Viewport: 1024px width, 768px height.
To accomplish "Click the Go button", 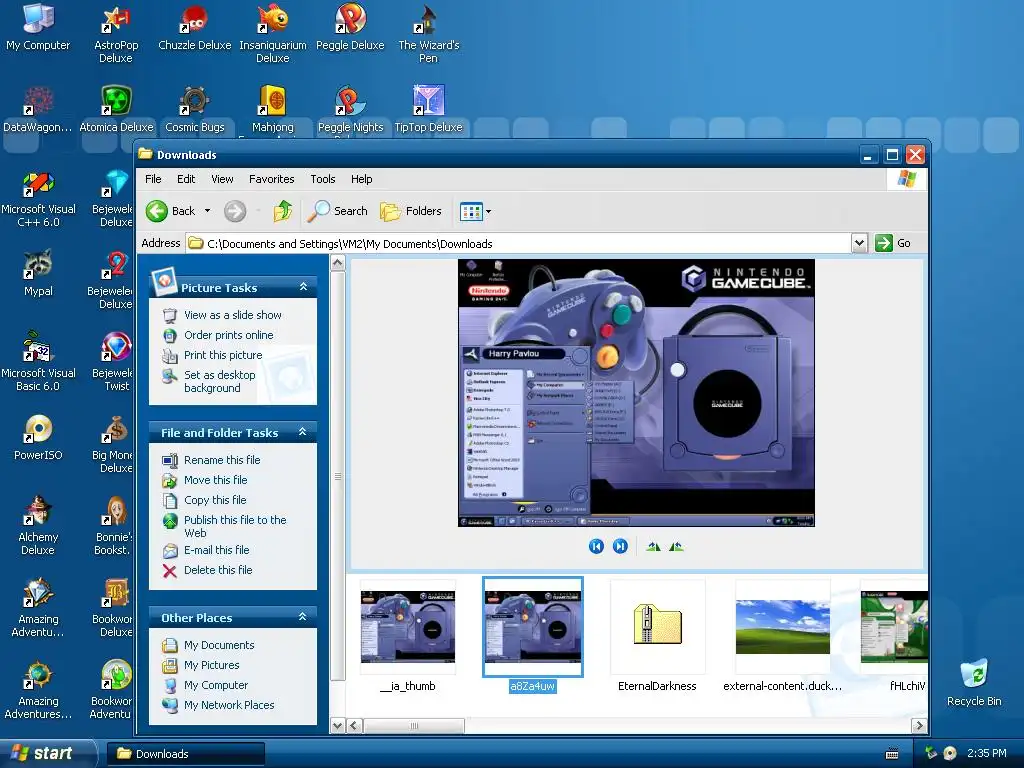I will click(x=893, y=243).
